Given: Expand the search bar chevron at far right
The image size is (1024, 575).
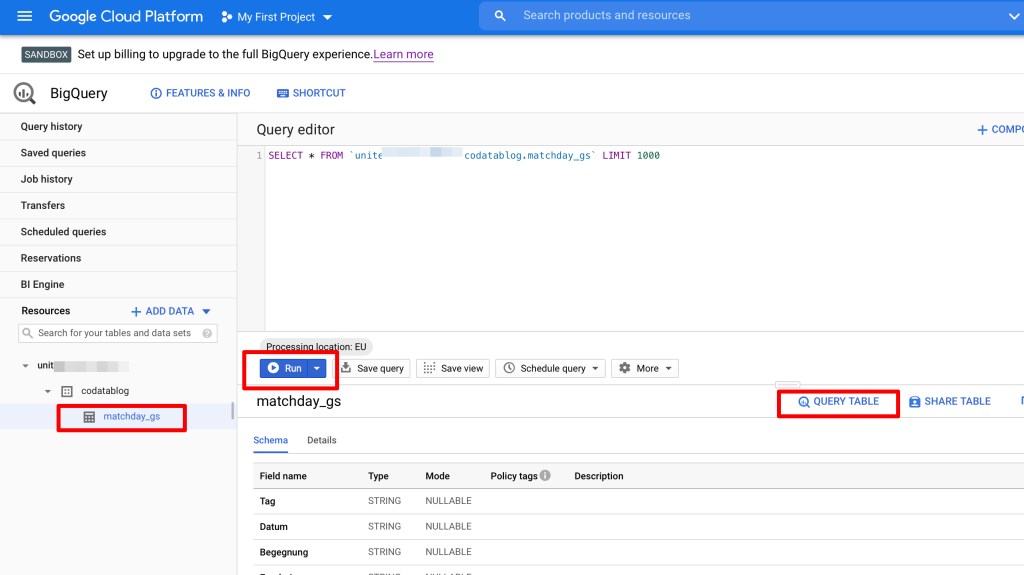Looking at the screenshot, I should (1014, 16).
